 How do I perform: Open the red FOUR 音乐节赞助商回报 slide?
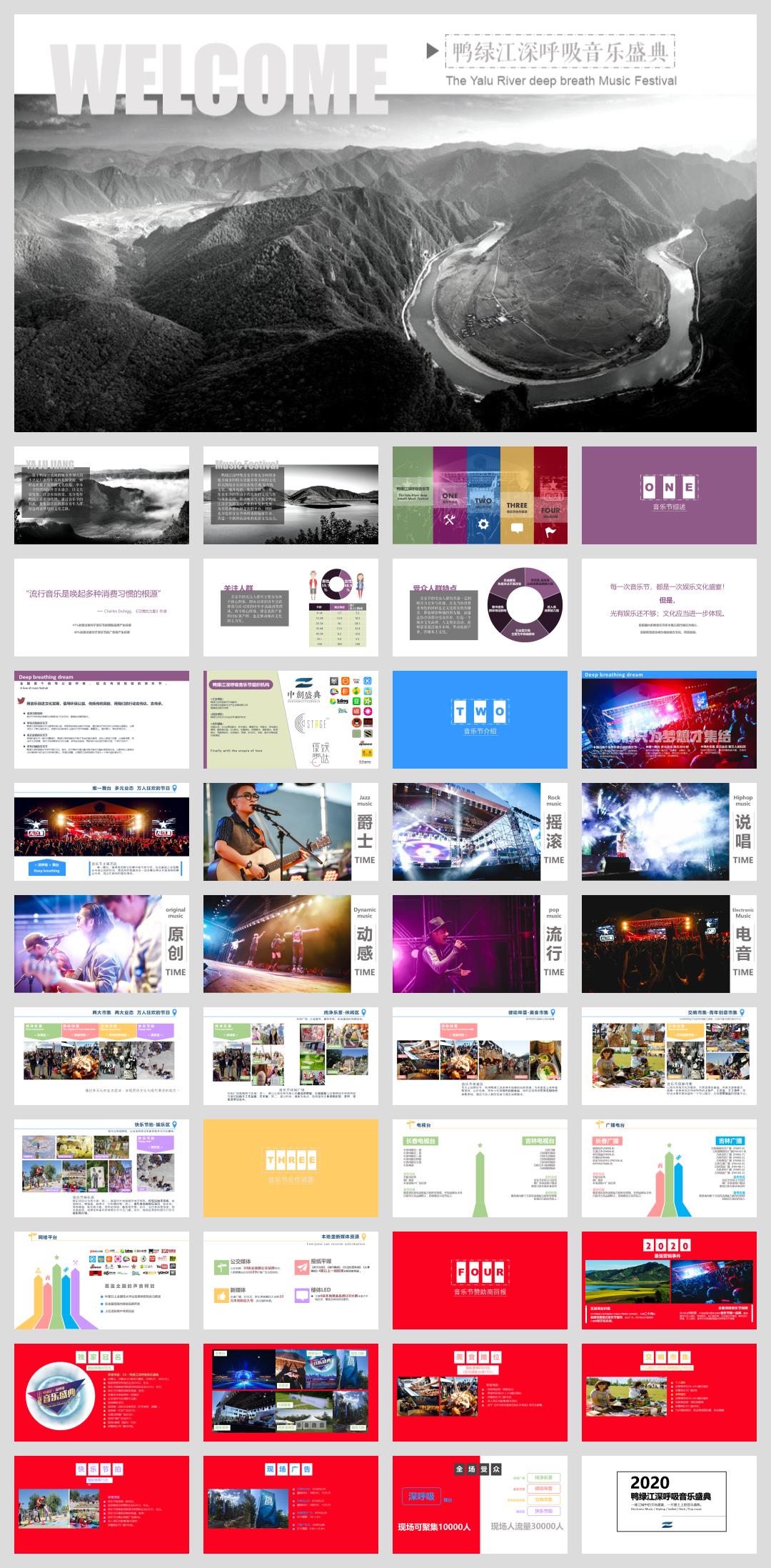point(480,1279)
